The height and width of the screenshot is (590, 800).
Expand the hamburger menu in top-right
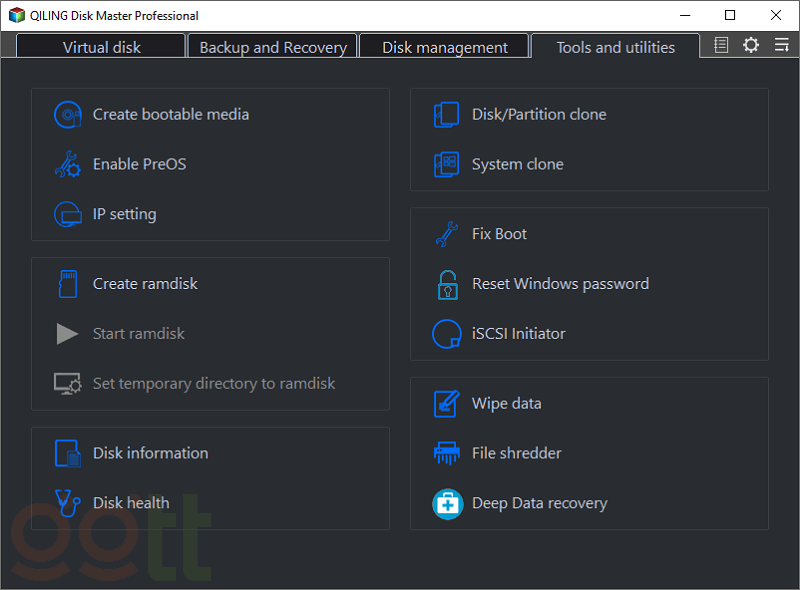coord(781,46)
